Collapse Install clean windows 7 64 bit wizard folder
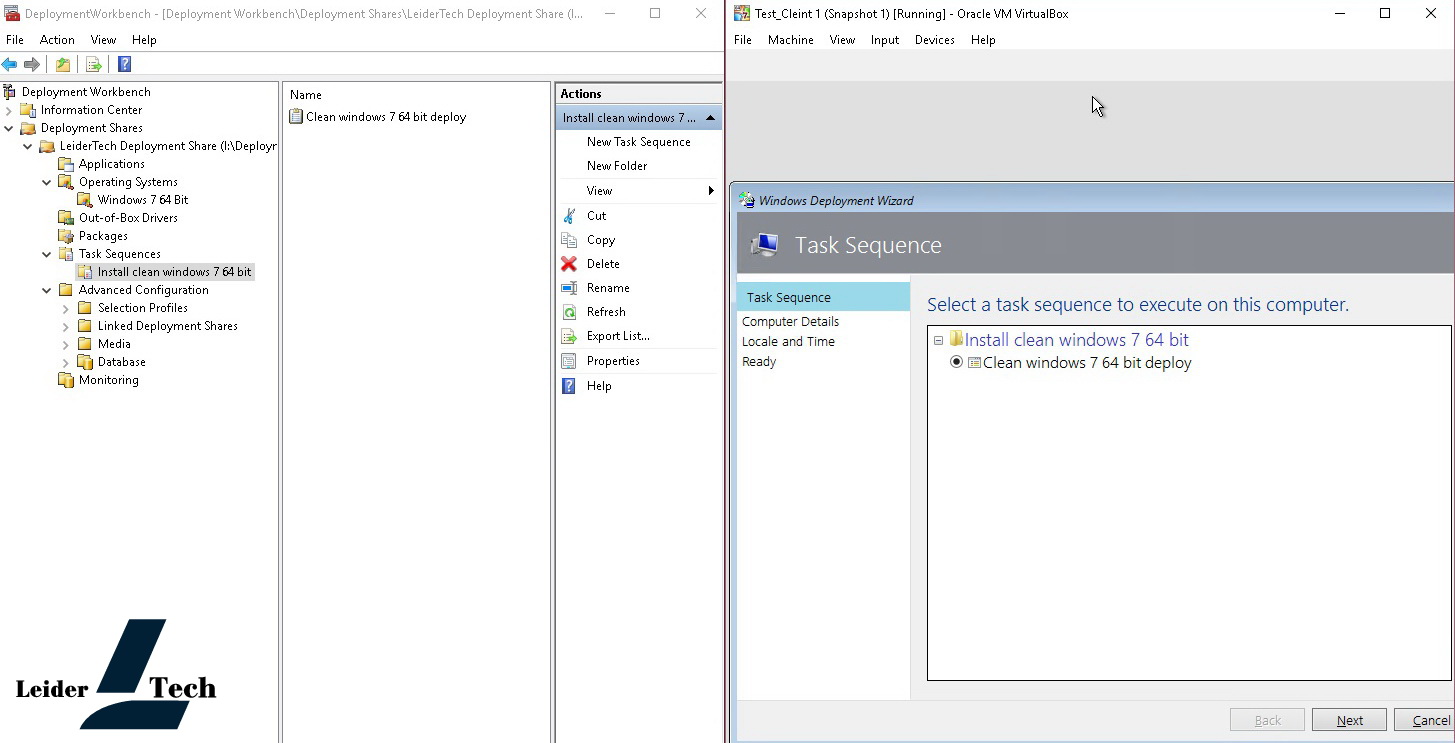This screenshot has width=1455, height=743. (938, 341)
